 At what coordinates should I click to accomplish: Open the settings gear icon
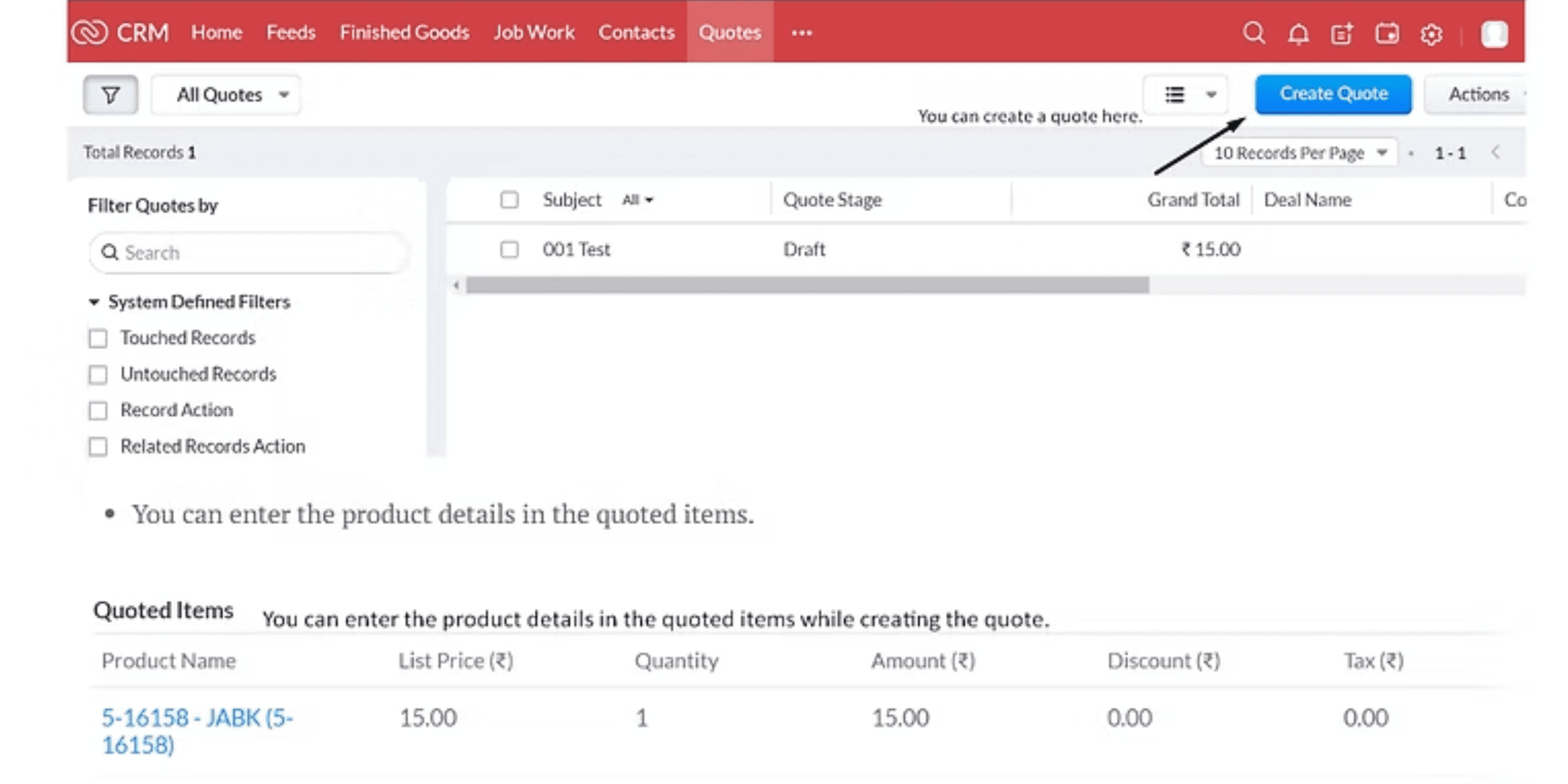pos(1431,34)
